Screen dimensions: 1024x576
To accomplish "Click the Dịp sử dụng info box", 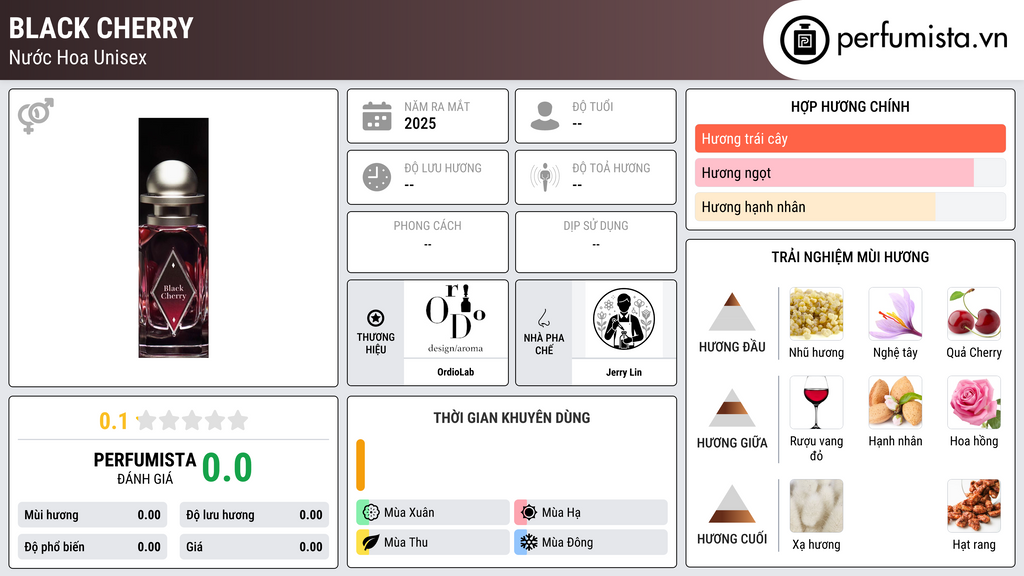I will [596, 242].
